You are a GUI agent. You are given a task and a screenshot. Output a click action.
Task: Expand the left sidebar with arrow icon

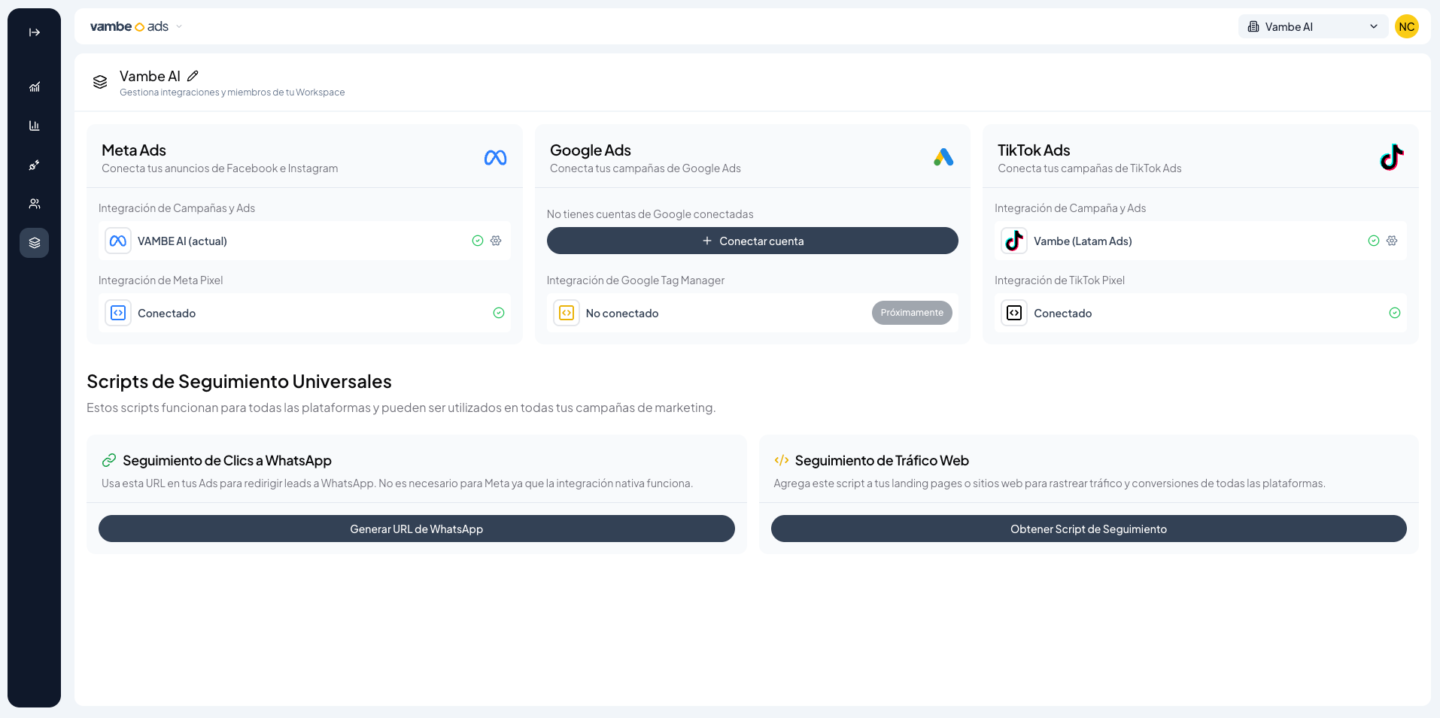click(x=34, y=32)
